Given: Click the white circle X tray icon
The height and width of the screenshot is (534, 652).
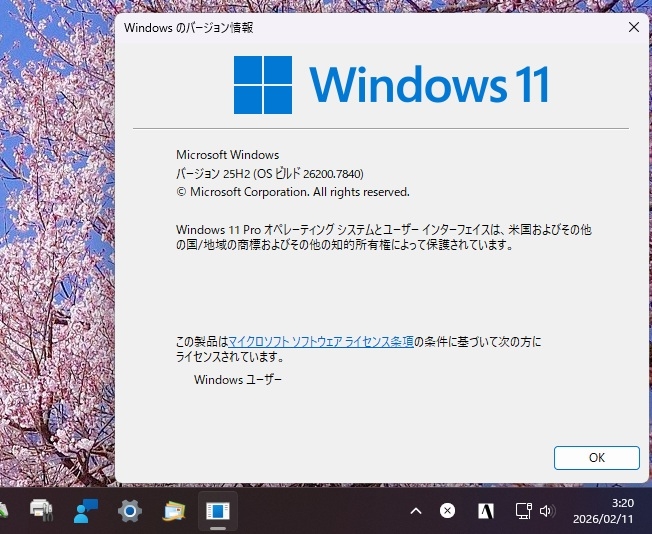Looking at the screenshot, I should (x=447, y=510).
